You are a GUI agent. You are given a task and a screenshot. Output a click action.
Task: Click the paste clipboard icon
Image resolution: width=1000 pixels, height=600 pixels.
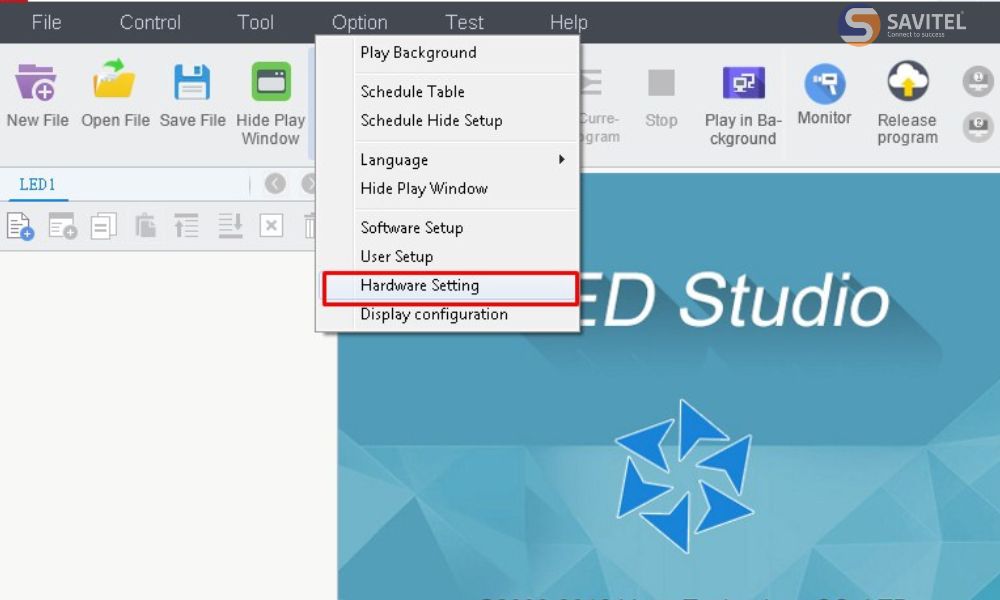pos(145,226)
